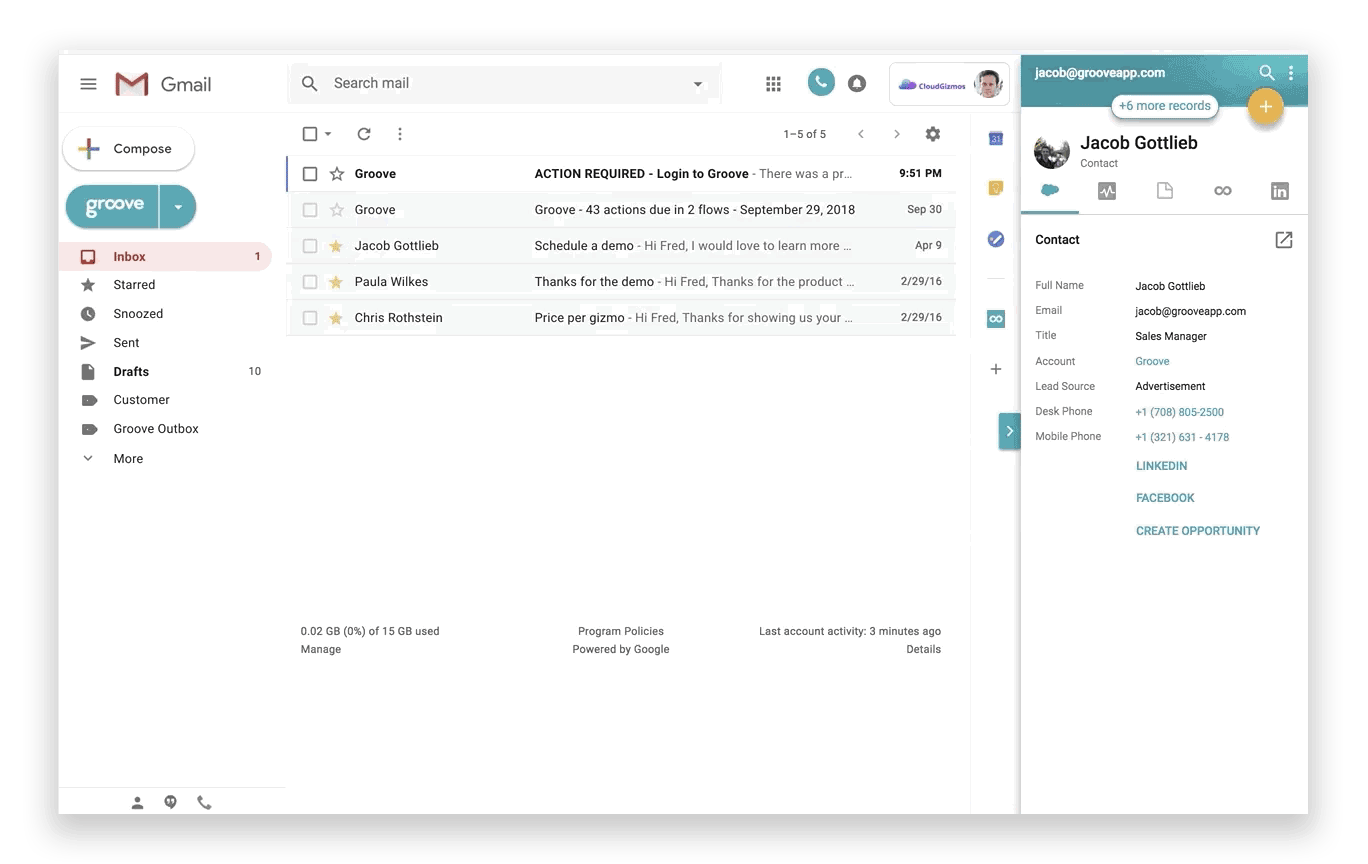Open Google Calendar side panel icon
1368x864 pixels.
[996, 139]
